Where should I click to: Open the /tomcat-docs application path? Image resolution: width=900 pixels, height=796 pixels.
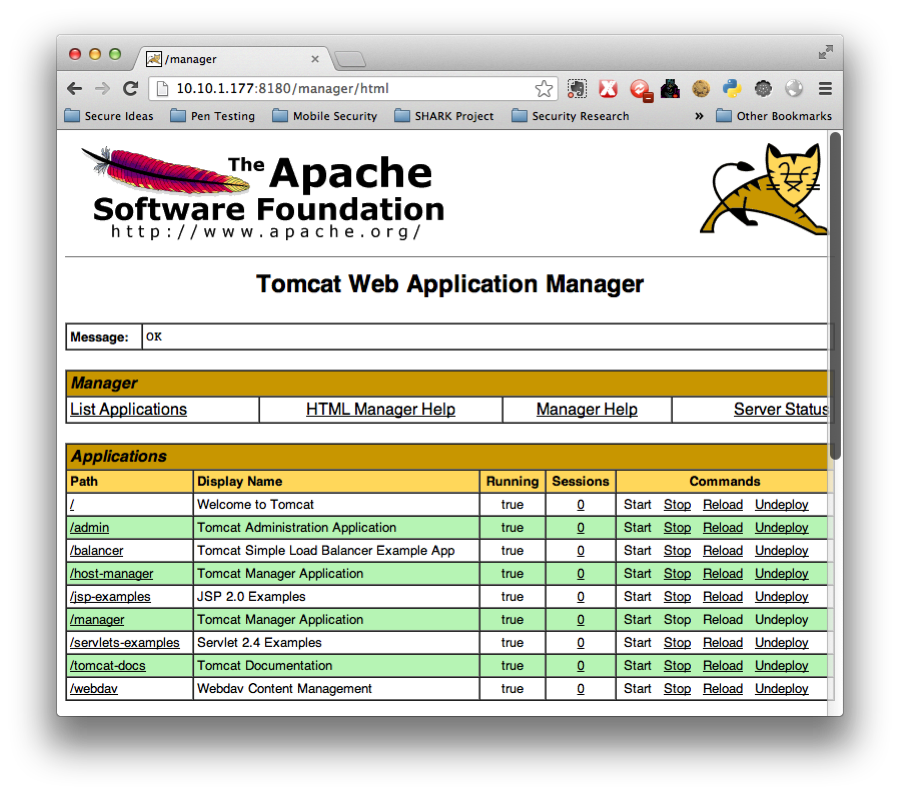click(x=108, y=665)
